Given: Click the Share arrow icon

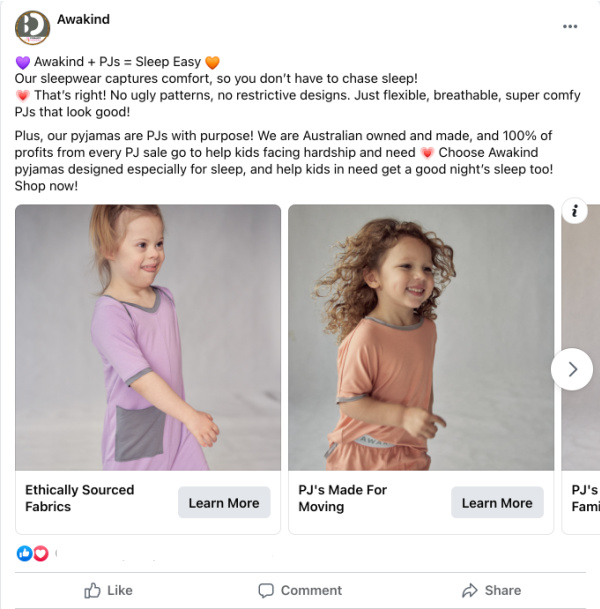Looking at the screenshot, I should tap(469, 590).
